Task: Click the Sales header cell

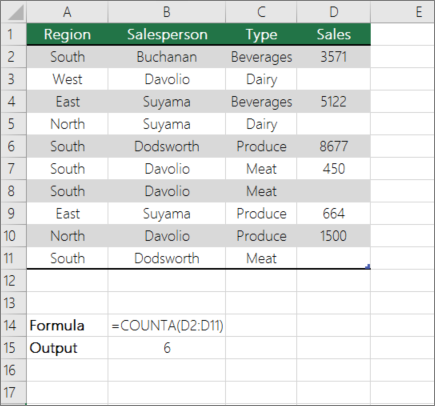Action: (x=334, y=34)
